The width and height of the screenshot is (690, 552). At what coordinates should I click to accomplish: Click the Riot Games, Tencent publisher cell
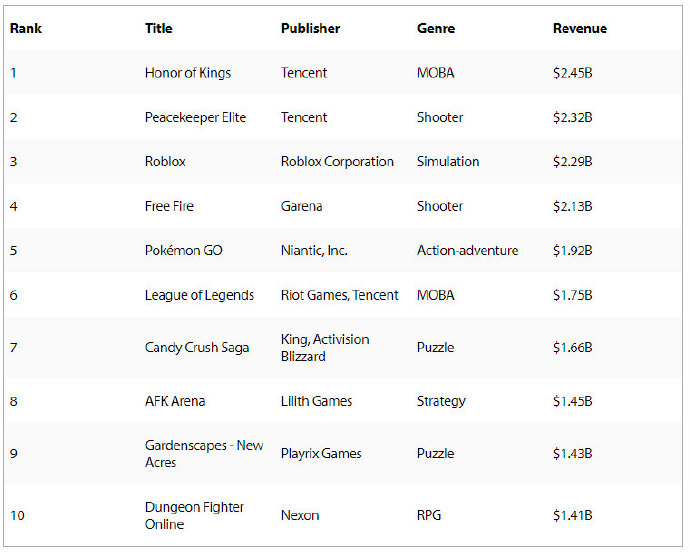point(339,295)
